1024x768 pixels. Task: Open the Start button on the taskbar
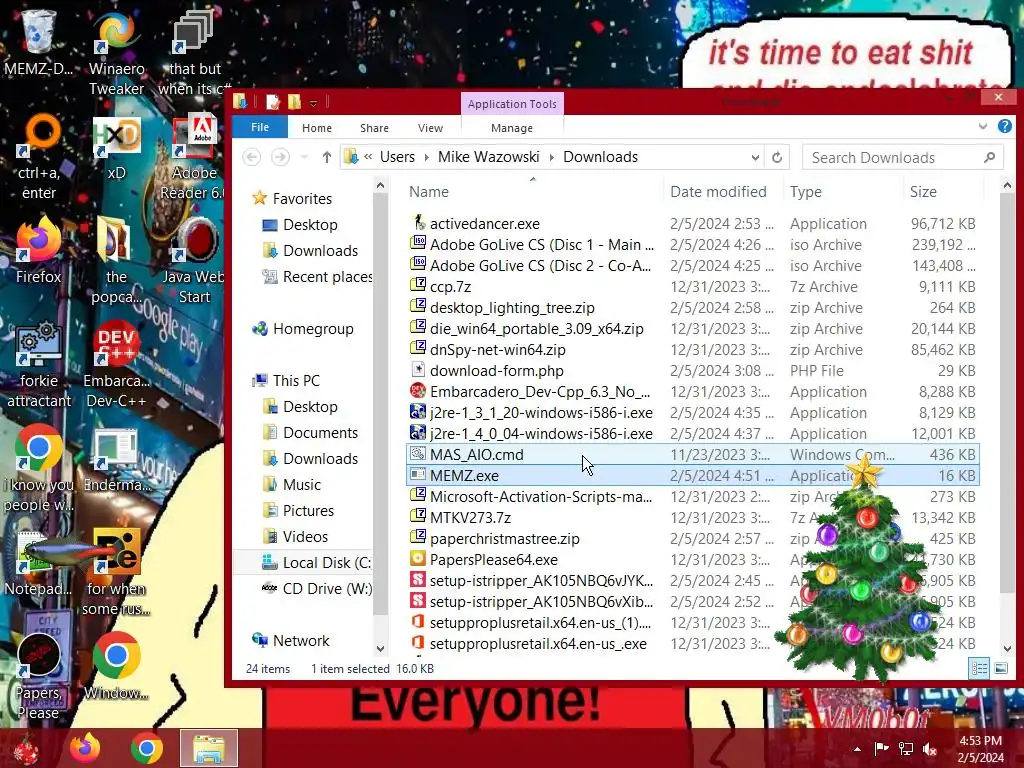coord(26,749)
